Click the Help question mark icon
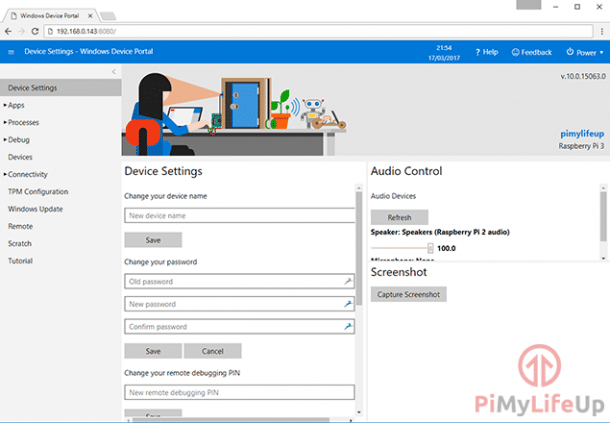The width and height of the screenshot is (610, 423). tap(478, 52)
